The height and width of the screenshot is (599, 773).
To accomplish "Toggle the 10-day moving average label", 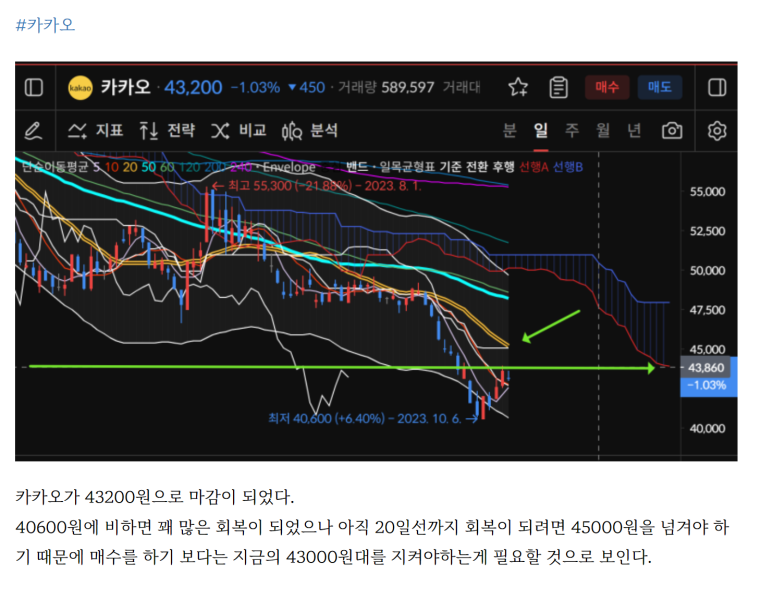I will pyautogui.click(x=111, y=167).
